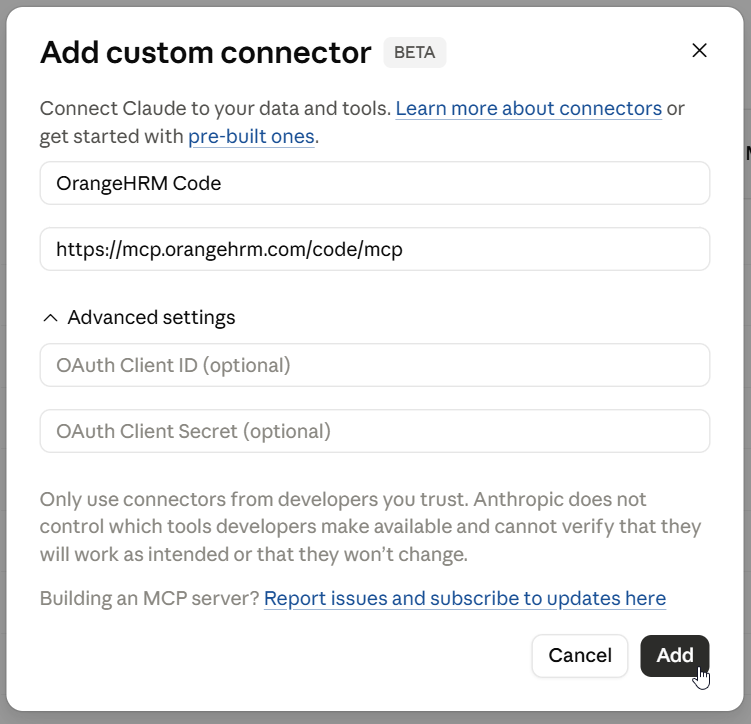This screenshot has width=751, height=724.
Task: Open the Learn more about connectors link
Action: (528, 109)
